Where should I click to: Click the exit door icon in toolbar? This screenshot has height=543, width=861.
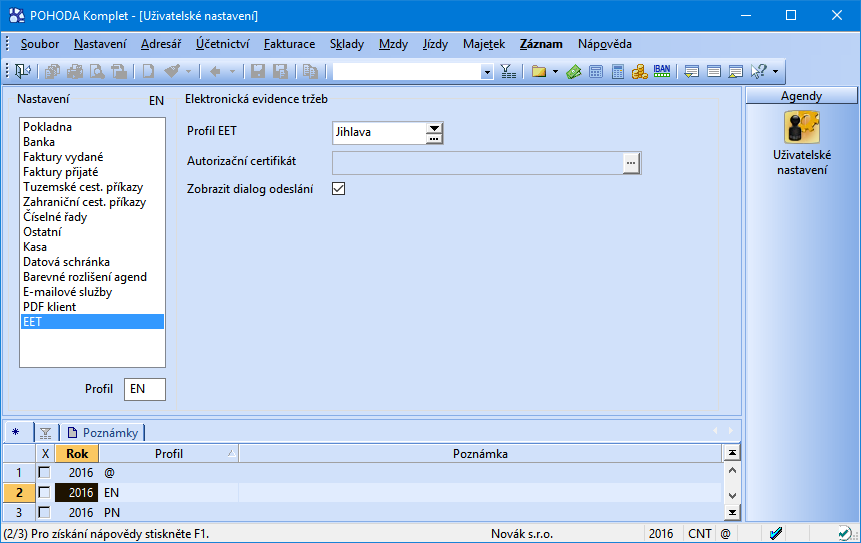click(x=23, y=71)
